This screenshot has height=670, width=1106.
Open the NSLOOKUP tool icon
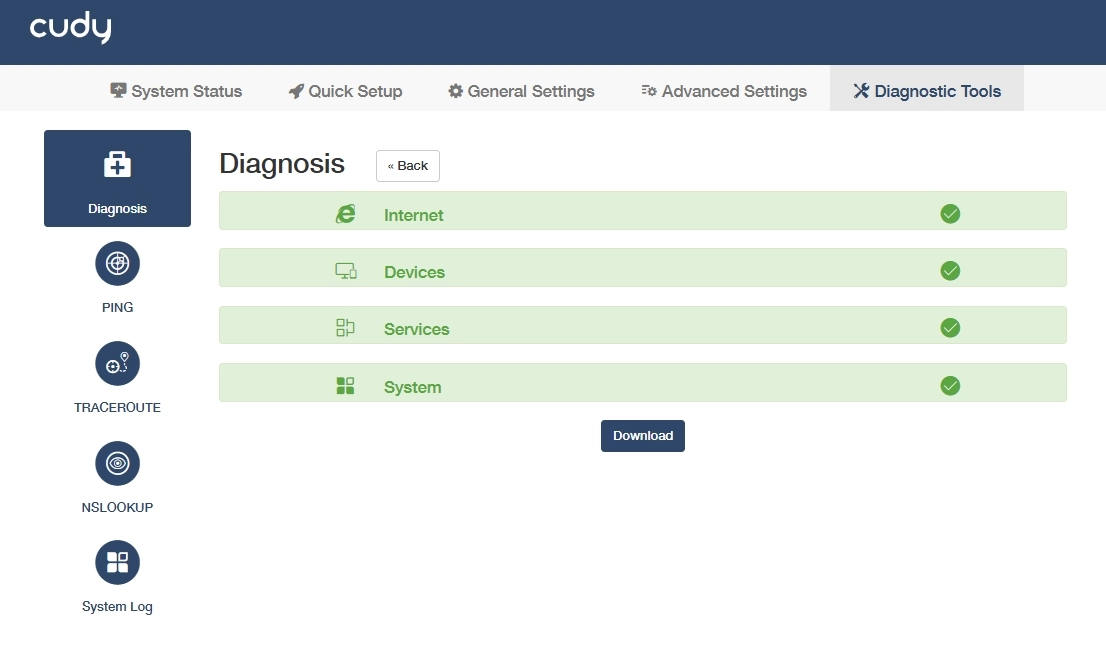coord(117,463)
